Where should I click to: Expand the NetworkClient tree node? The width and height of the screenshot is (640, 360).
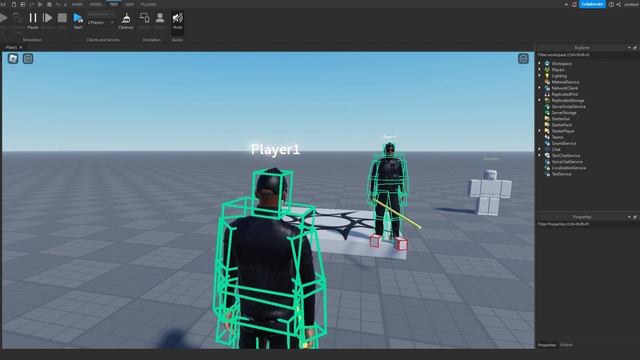540,88
